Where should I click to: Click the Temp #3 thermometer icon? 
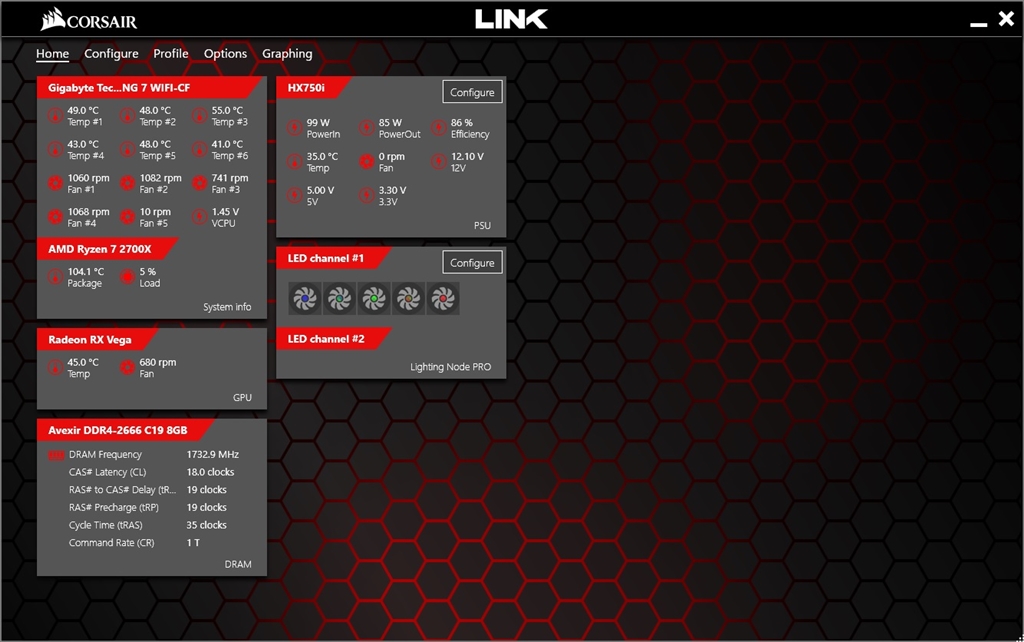(x=199, y=116)
